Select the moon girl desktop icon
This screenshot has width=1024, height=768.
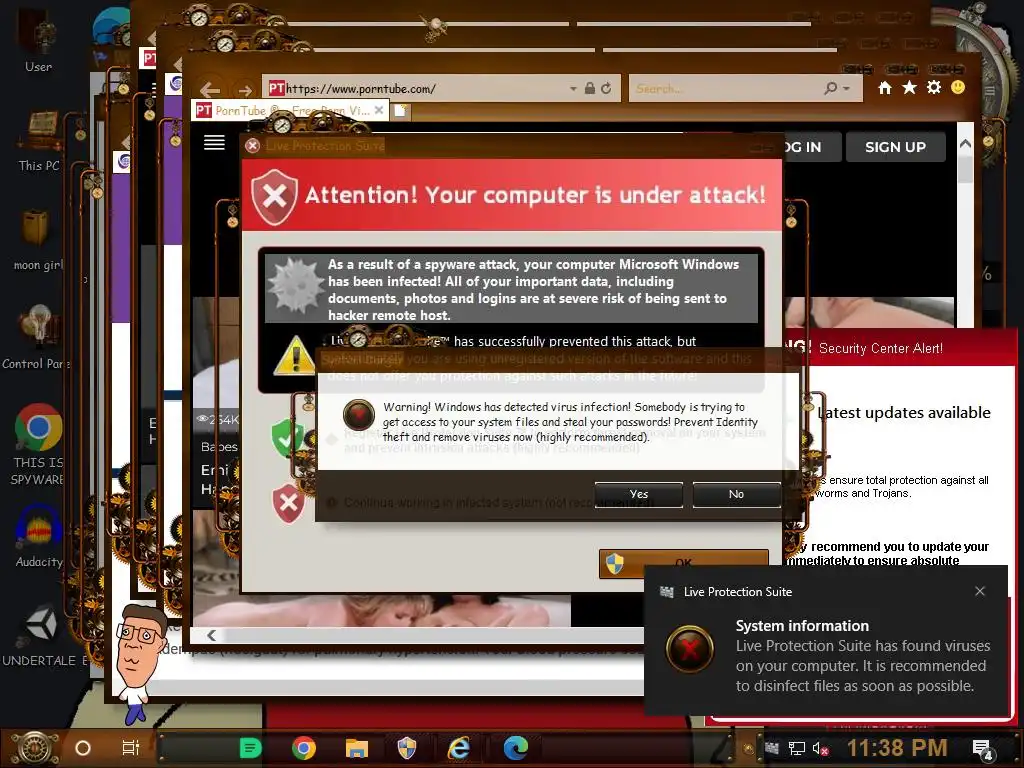[x=38, y=240]
